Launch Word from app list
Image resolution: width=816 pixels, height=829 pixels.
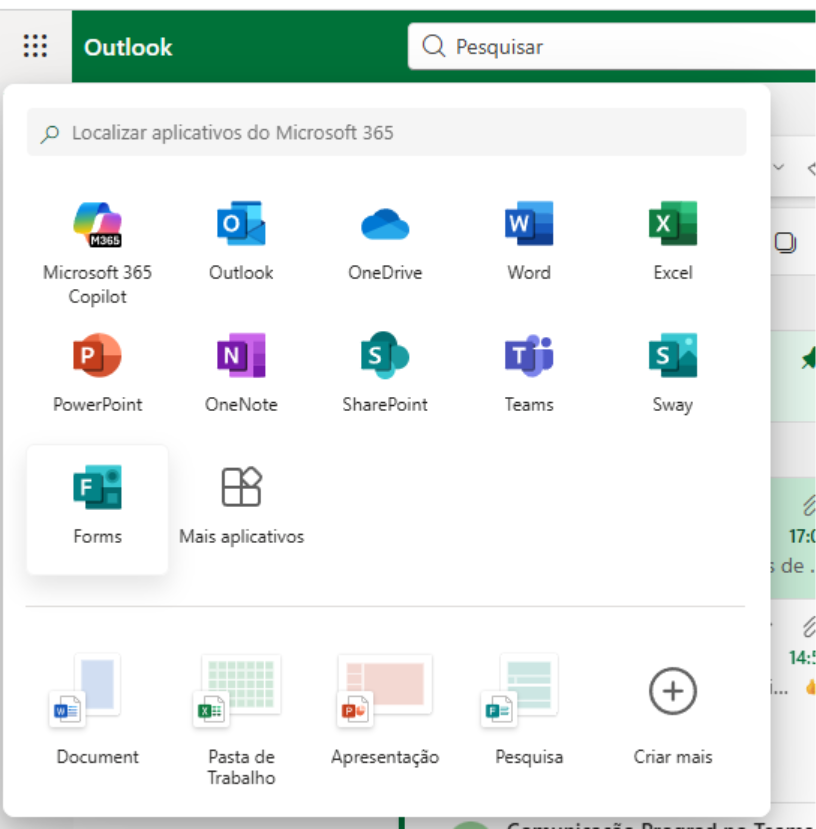pyautogui.click(x=528, y=240)
